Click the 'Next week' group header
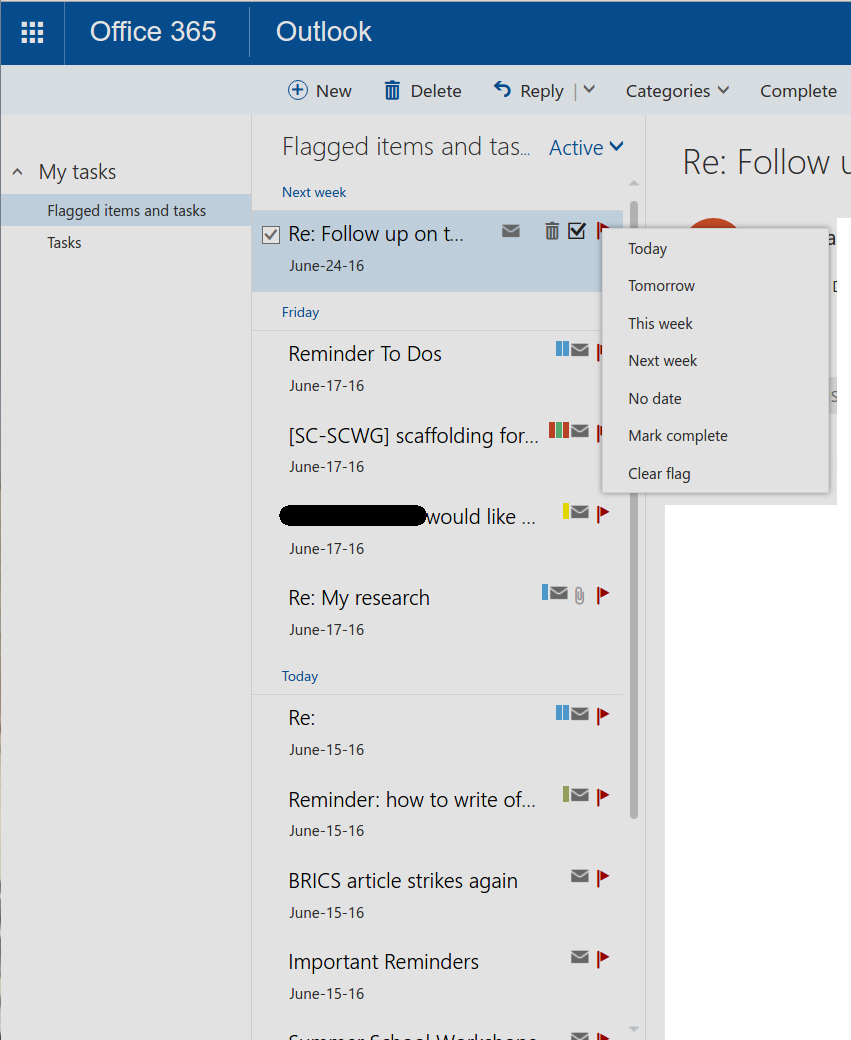851x1040 pixels. [314, 192]
